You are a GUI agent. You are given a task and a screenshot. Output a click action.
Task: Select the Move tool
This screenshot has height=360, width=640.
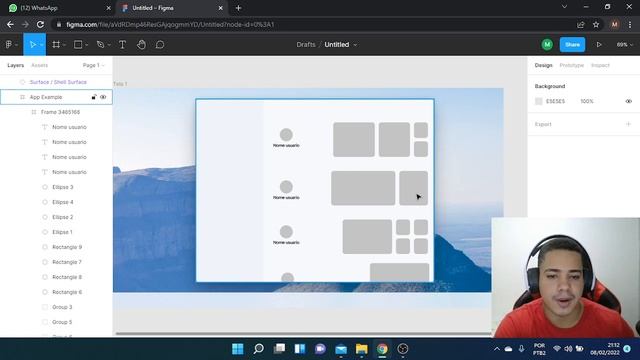pyautogui.click(x=32, y=44)
